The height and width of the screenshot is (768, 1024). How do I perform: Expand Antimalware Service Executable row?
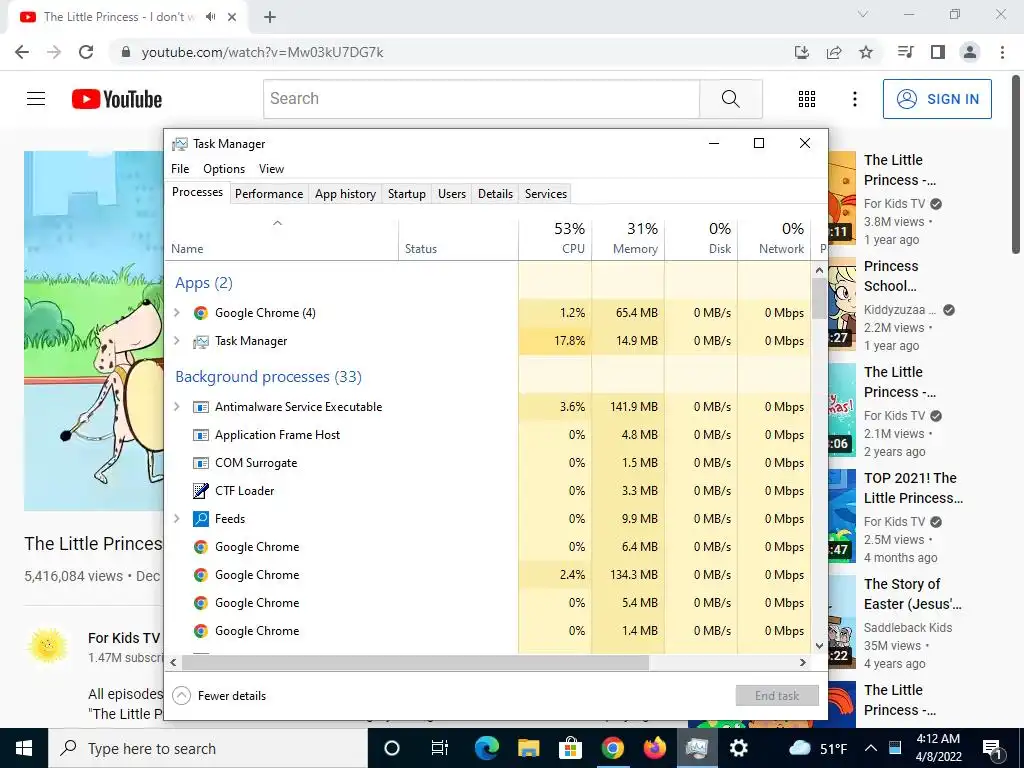[176, 407]
